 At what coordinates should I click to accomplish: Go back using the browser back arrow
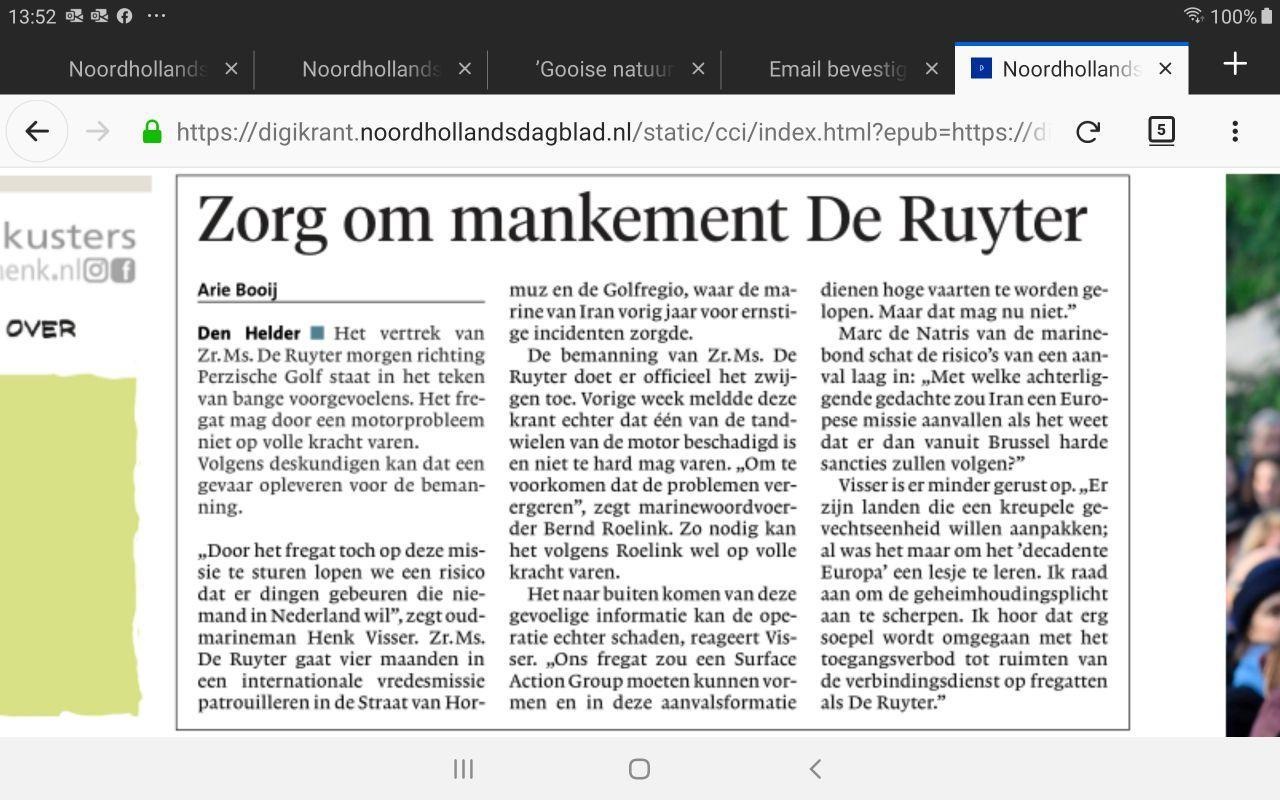[x=37, y=131]
